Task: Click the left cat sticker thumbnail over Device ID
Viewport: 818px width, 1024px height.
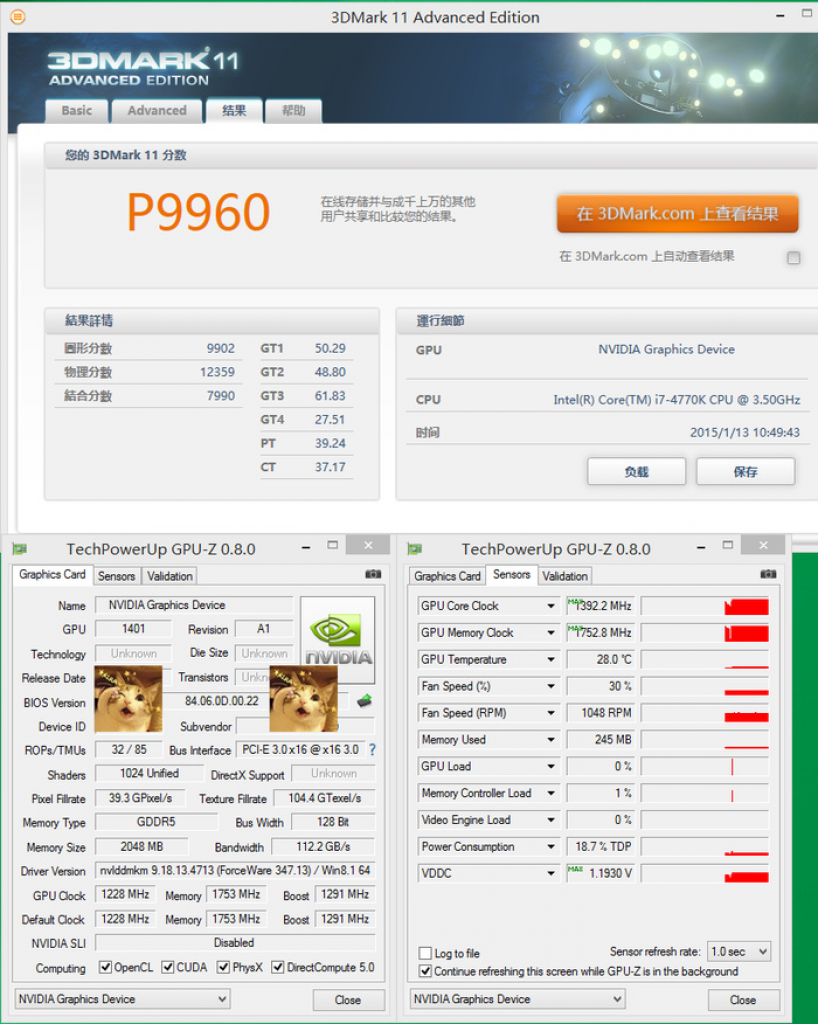Action: click(128, 699)
